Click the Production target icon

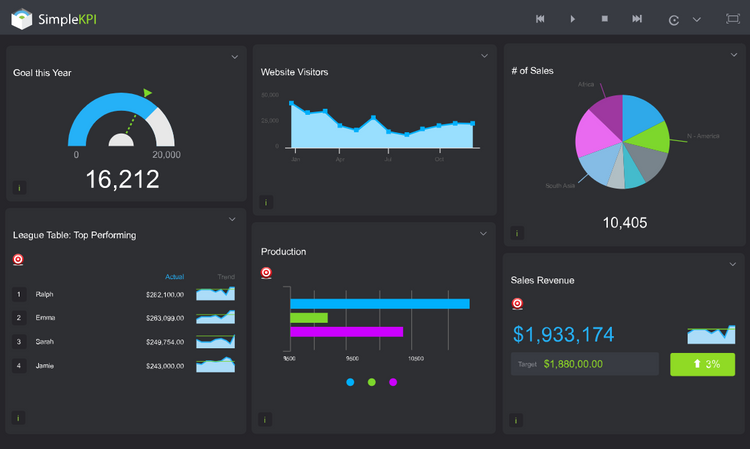point(266,273)
